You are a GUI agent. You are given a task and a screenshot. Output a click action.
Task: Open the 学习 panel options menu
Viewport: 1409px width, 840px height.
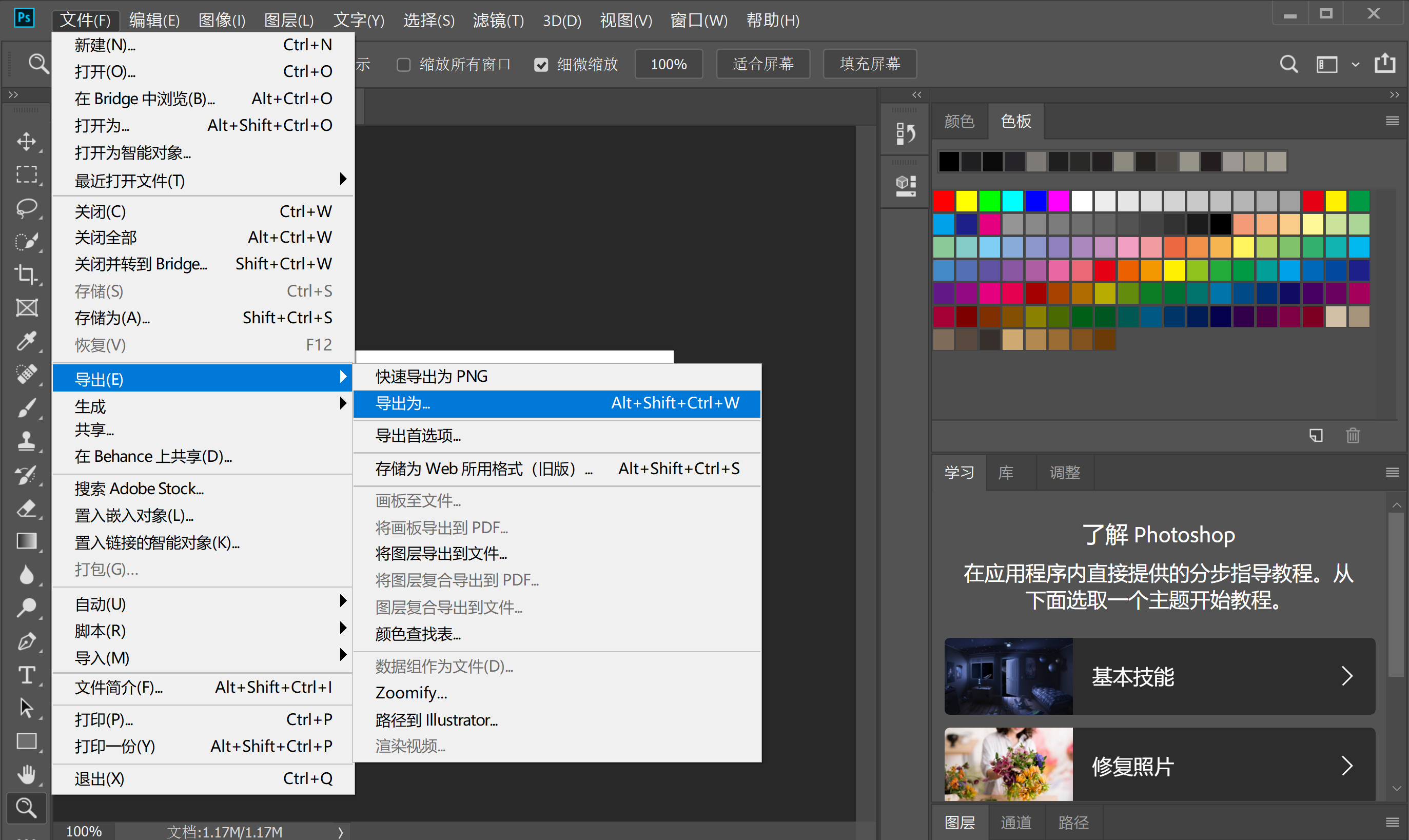1392,472
